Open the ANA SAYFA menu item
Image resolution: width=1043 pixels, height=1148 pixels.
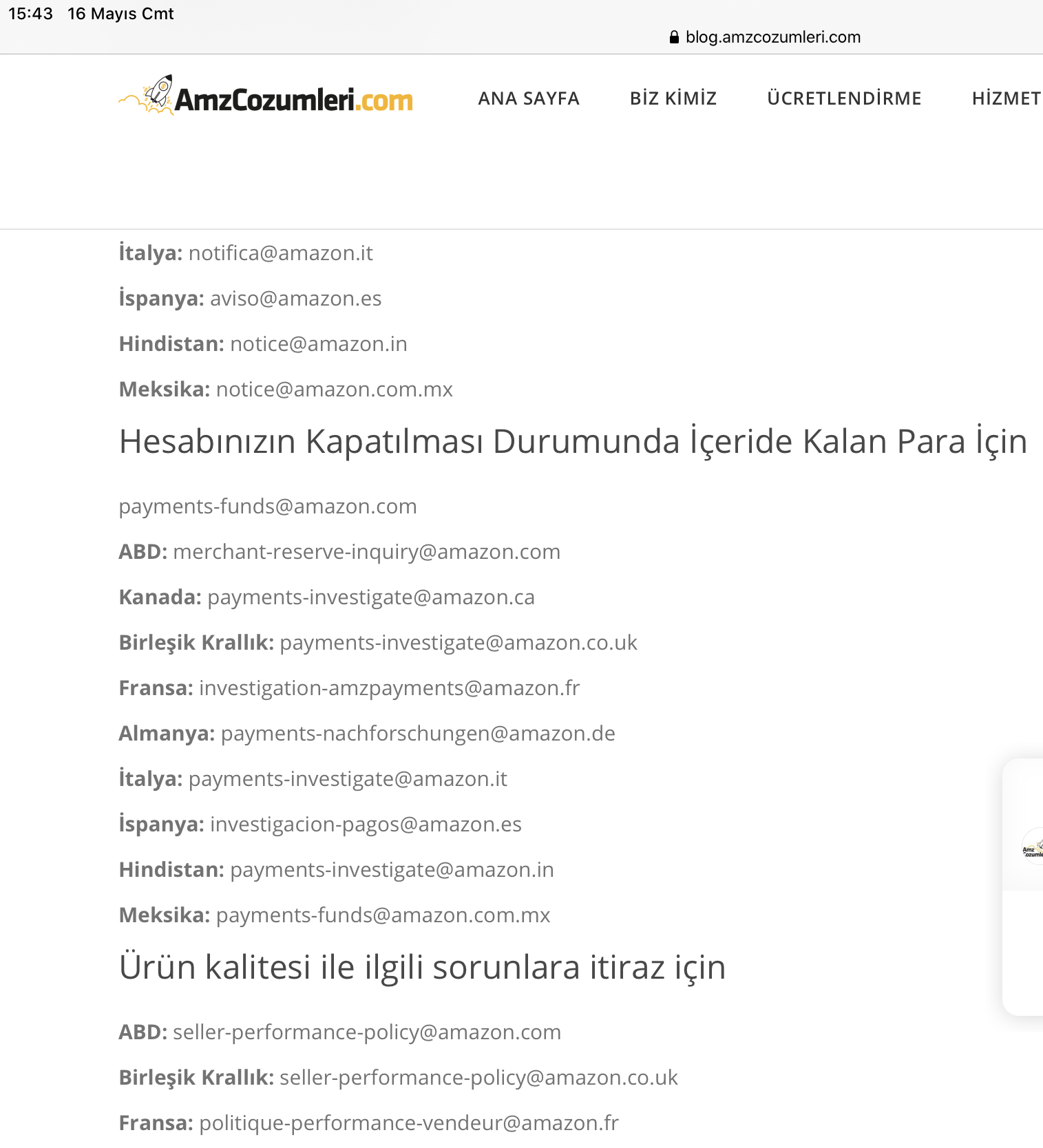pos(529,98)
